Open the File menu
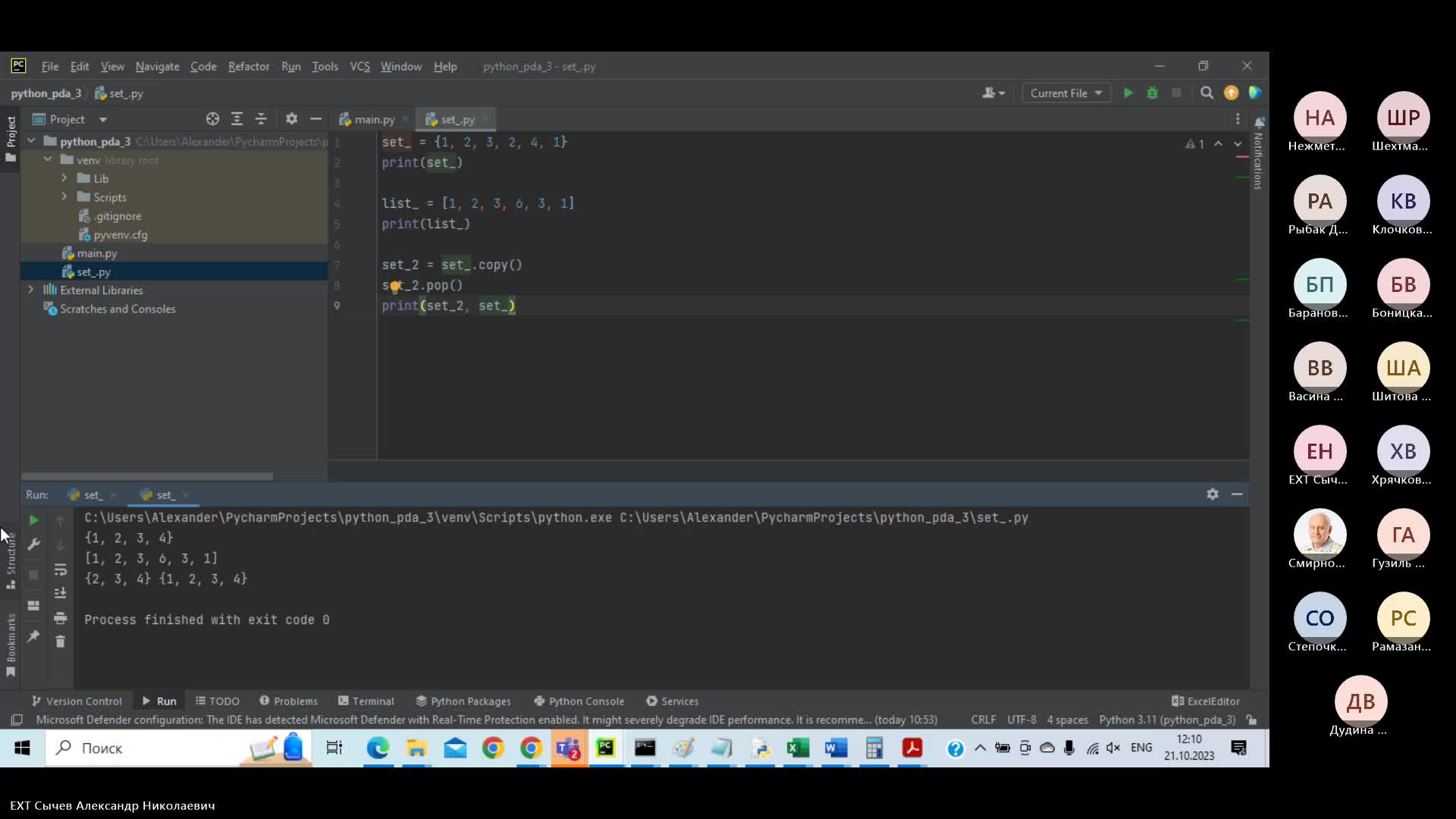 point(49,67)
